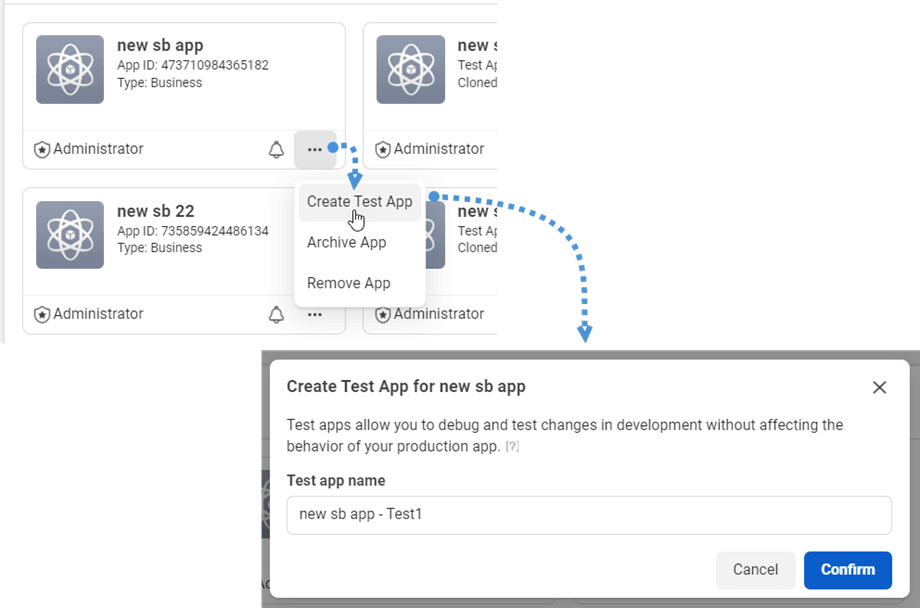Click Administrator shield icon on new sb app
Image resolution: width=920 pixels, height=608 pixels.
click(x=42, y=150)
